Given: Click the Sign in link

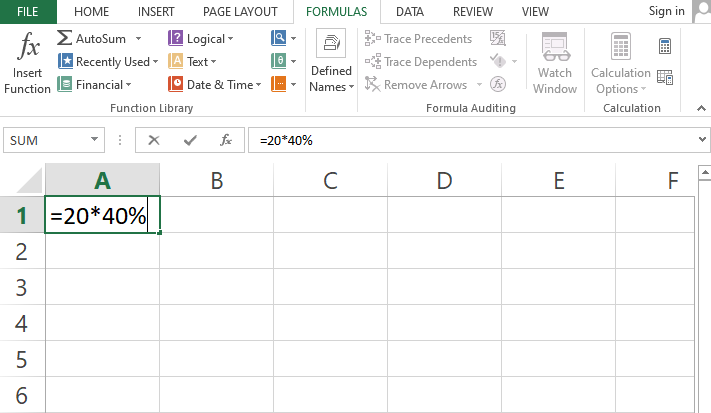Looking at the screenshot, I should pos(666,11).
